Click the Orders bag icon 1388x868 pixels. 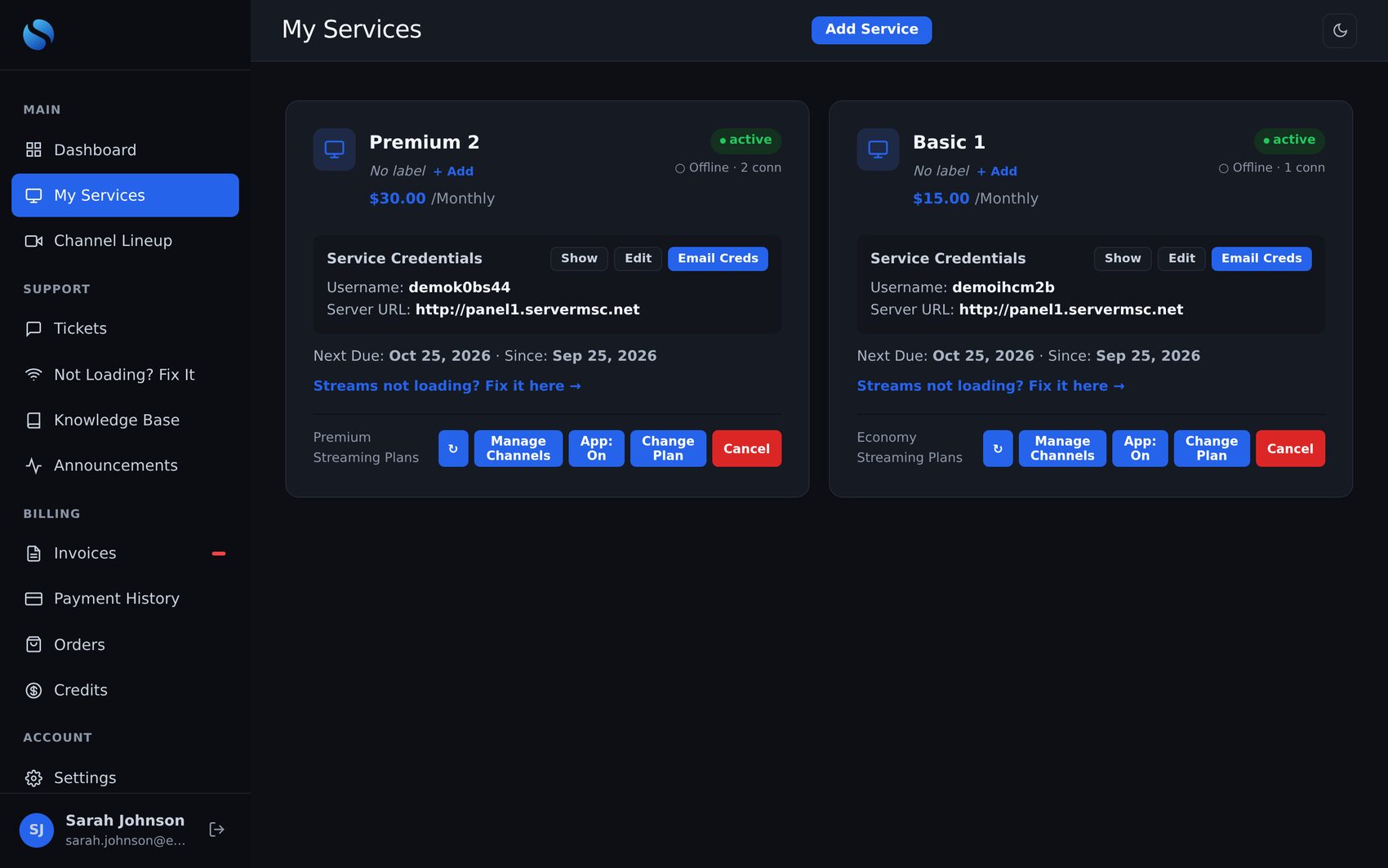[33, 645]
